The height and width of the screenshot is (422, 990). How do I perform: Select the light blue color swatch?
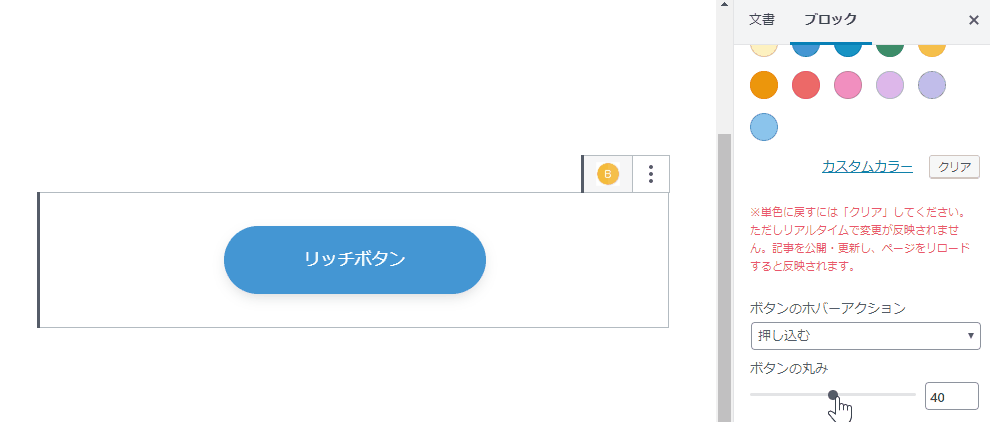tap(764, 127)
